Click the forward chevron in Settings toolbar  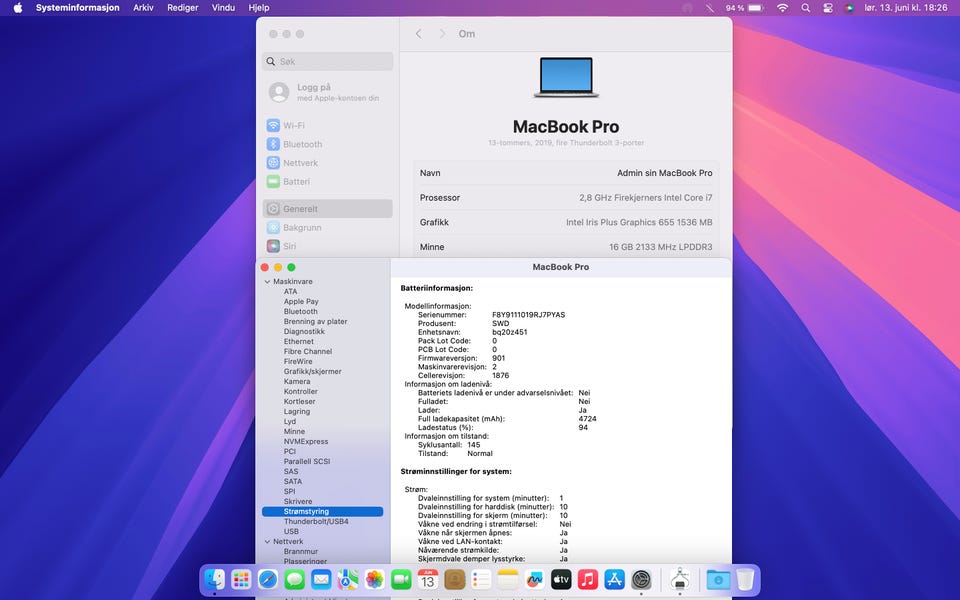[442, 34]
